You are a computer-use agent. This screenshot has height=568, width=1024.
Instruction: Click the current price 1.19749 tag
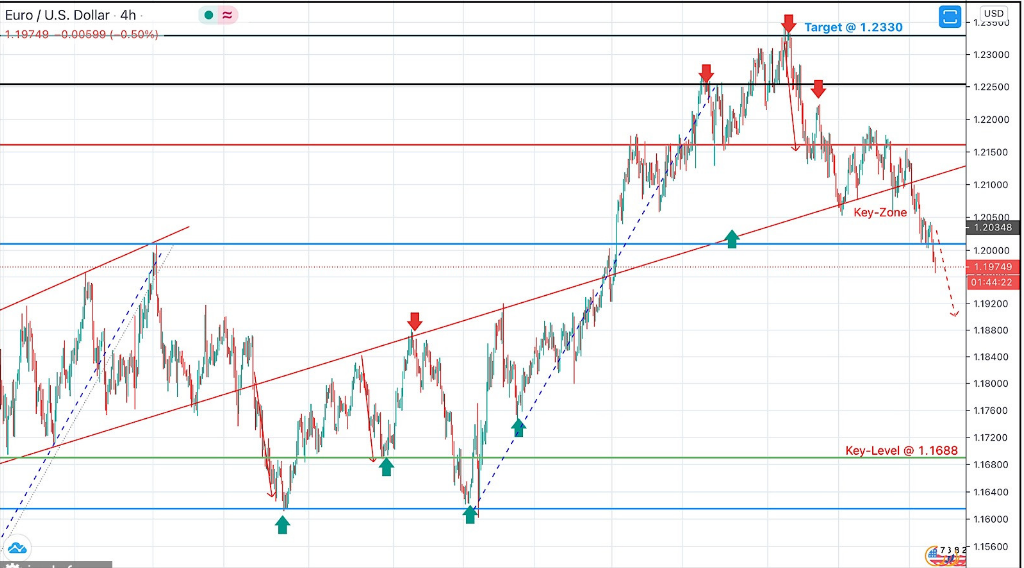[991, 267]
